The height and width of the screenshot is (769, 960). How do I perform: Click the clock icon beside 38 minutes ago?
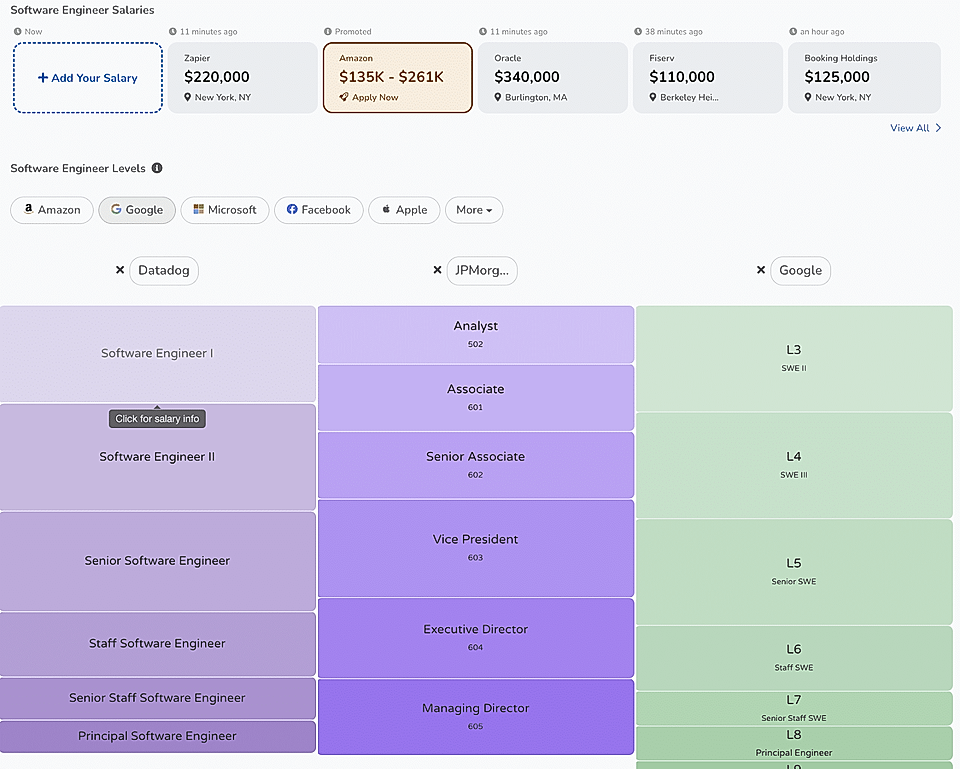coord(638,31)
